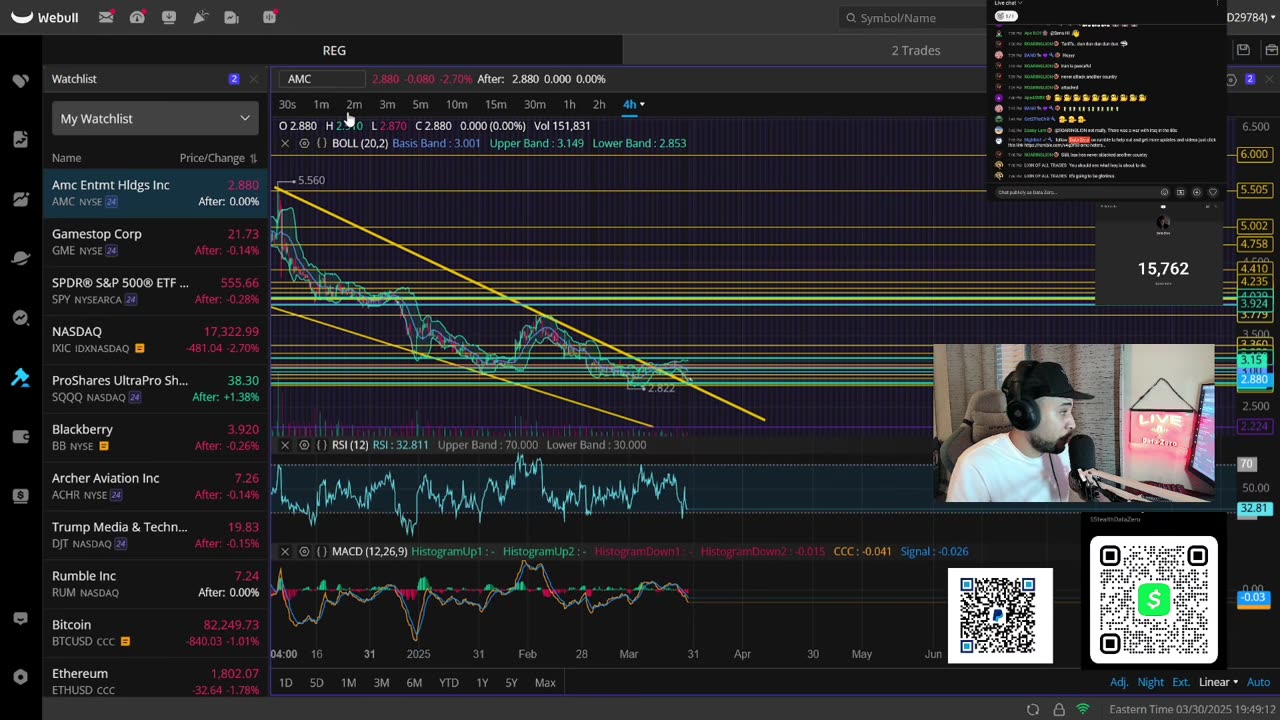1280x720 pixels.
Task: Switch to the REG tab
Action: click(x=334, y=50)
